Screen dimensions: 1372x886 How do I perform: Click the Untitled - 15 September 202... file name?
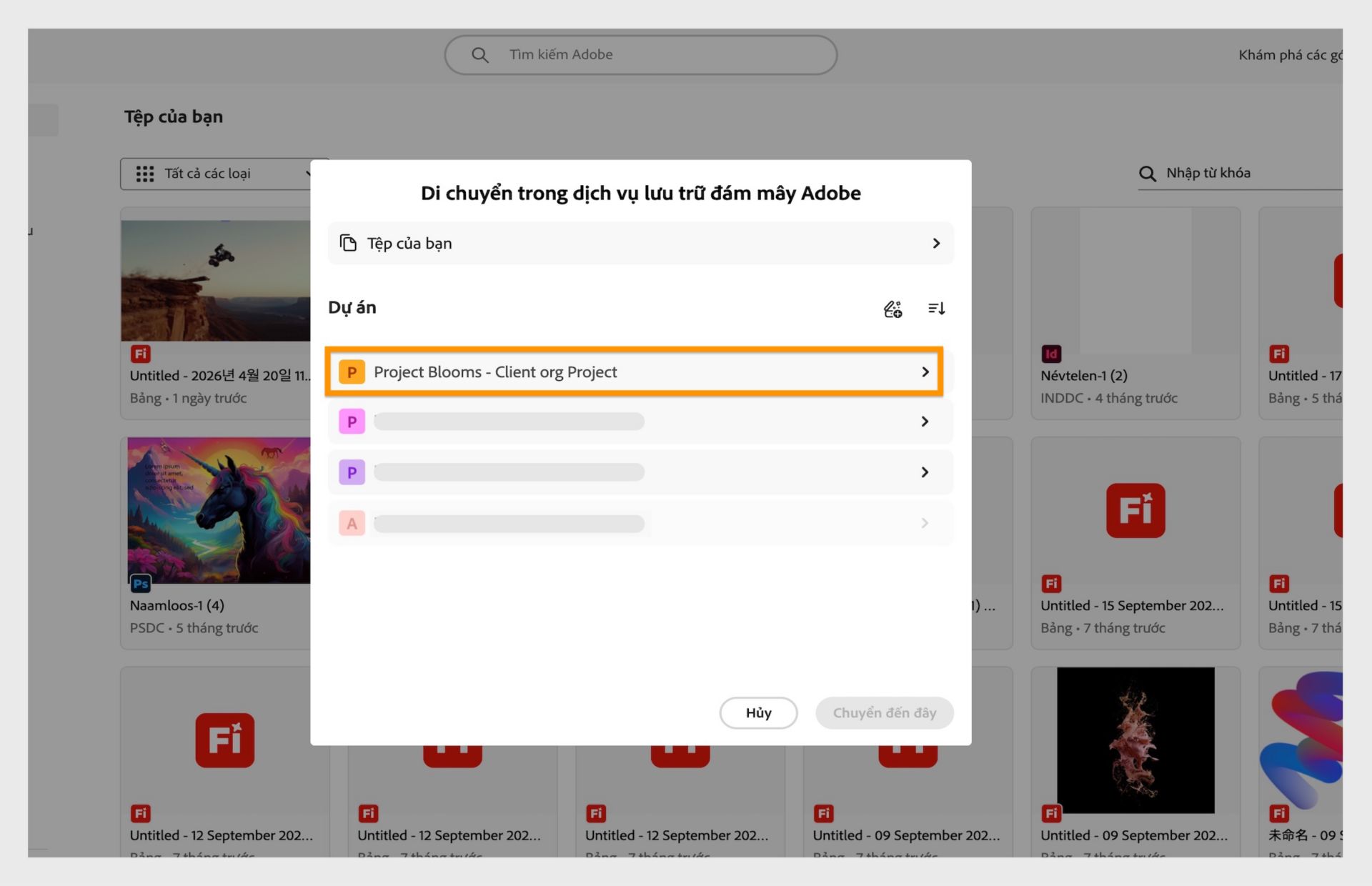(1132, 606)
